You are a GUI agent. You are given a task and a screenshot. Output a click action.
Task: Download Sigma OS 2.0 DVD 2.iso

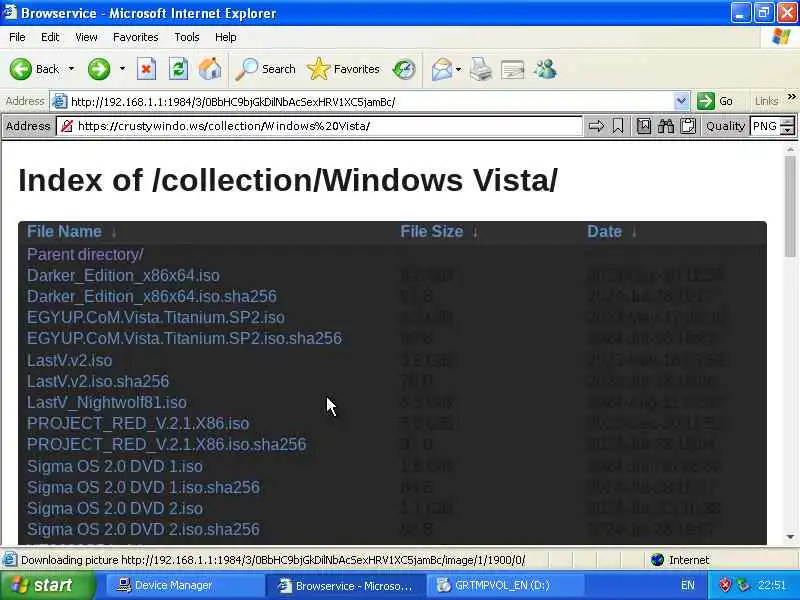pyautogui.click(x=115, y=508)
